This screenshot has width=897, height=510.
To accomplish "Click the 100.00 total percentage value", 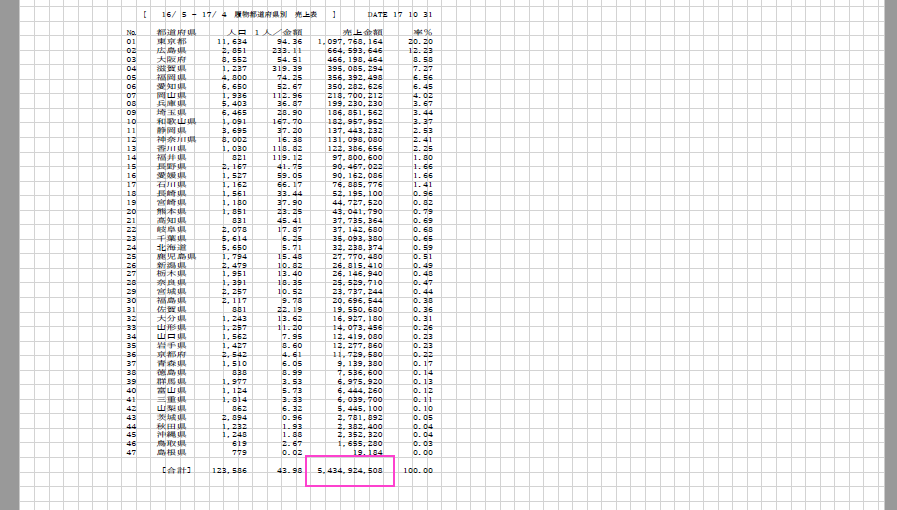I will coord(416,469).
